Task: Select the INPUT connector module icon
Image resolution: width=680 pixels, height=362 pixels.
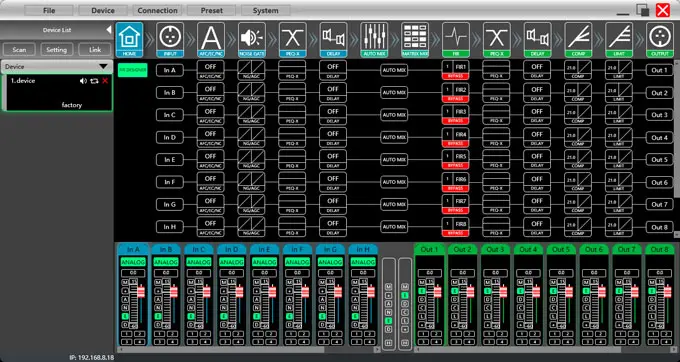Action: (170, 39)
